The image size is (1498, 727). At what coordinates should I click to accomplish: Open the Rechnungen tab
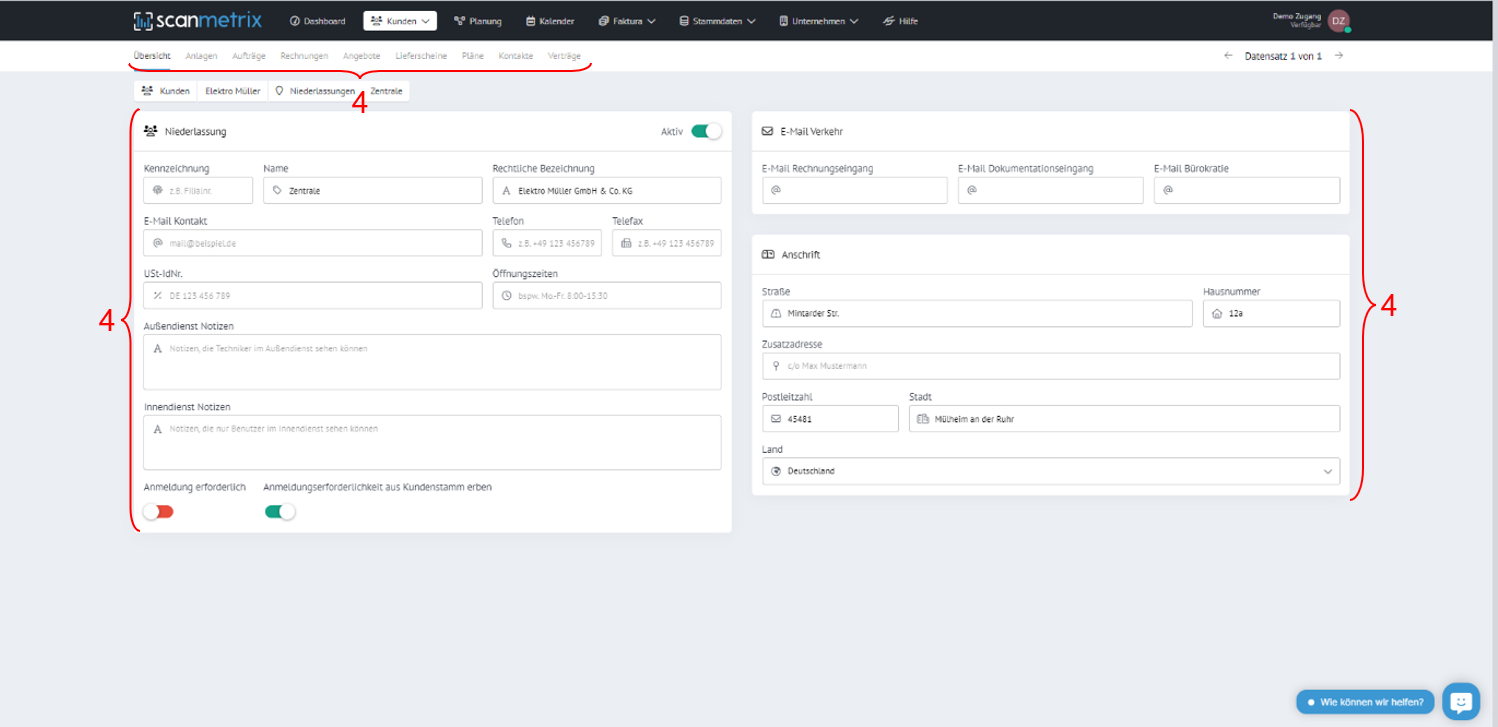point(304,56)
